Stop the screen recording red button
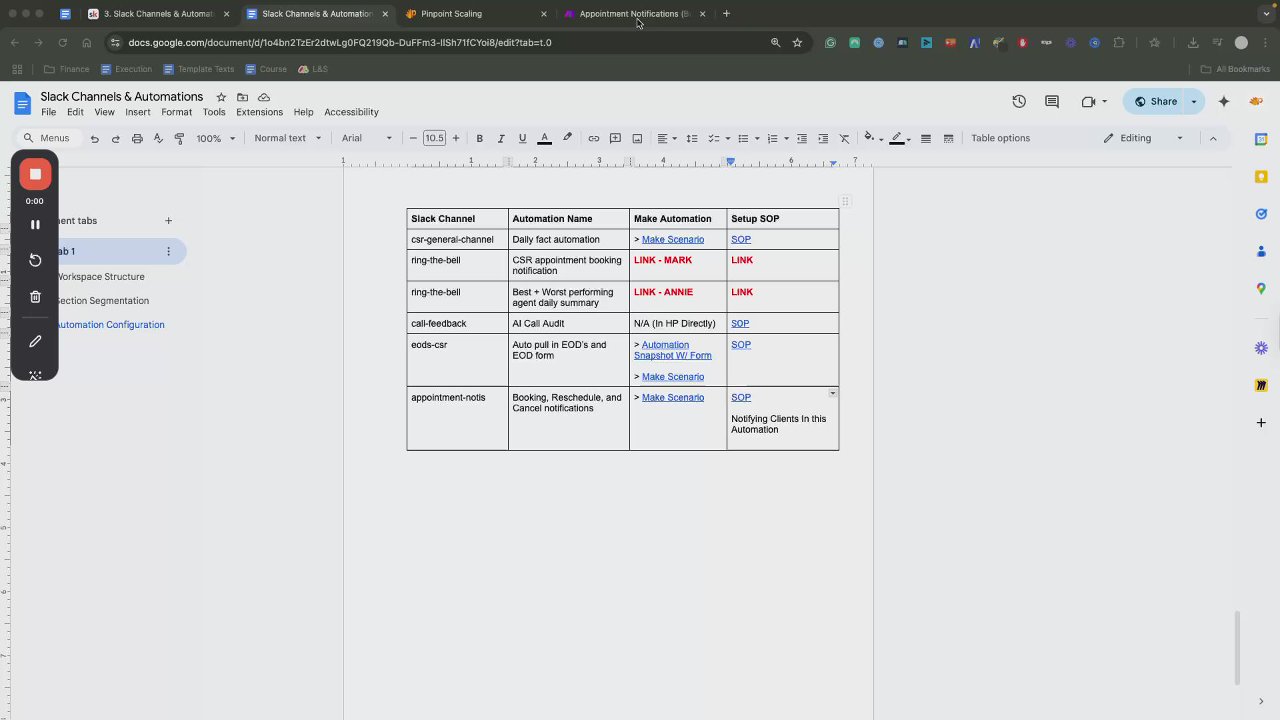Viewport: 1280px width, 720px height. [35, 174]
